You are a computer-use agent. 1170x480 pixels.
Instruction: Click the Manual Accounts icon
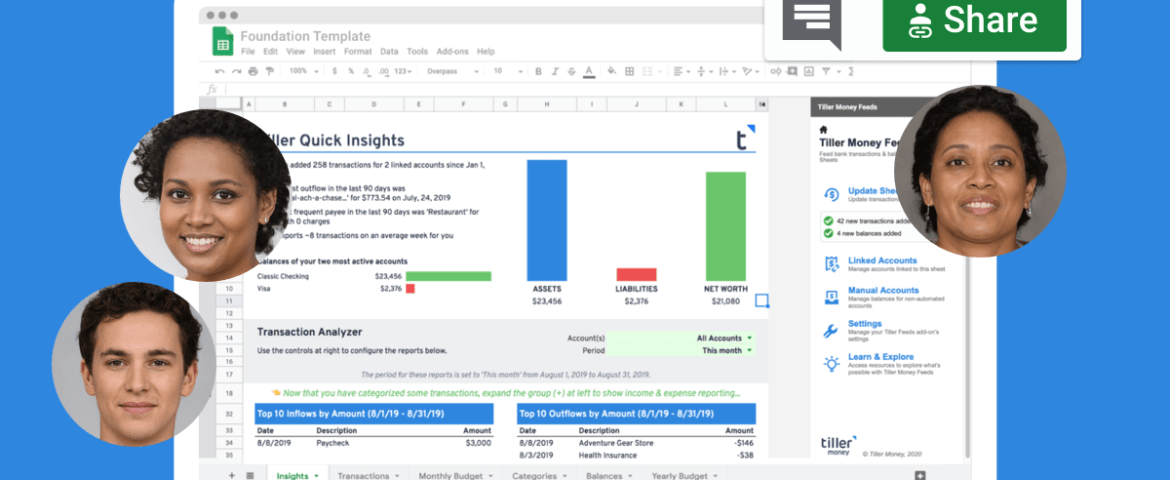point(831,296)
